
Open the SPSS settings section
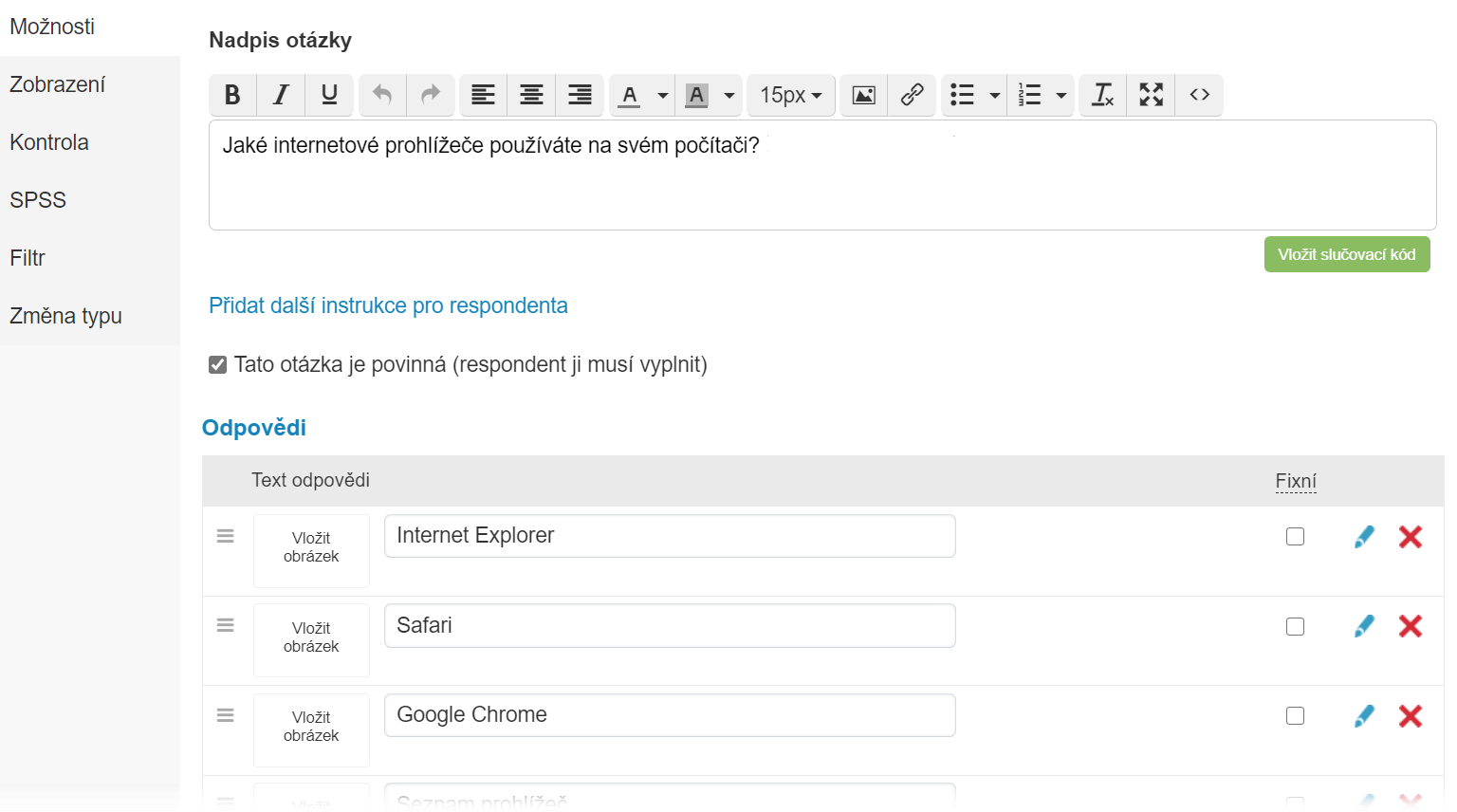click(90, 200)
